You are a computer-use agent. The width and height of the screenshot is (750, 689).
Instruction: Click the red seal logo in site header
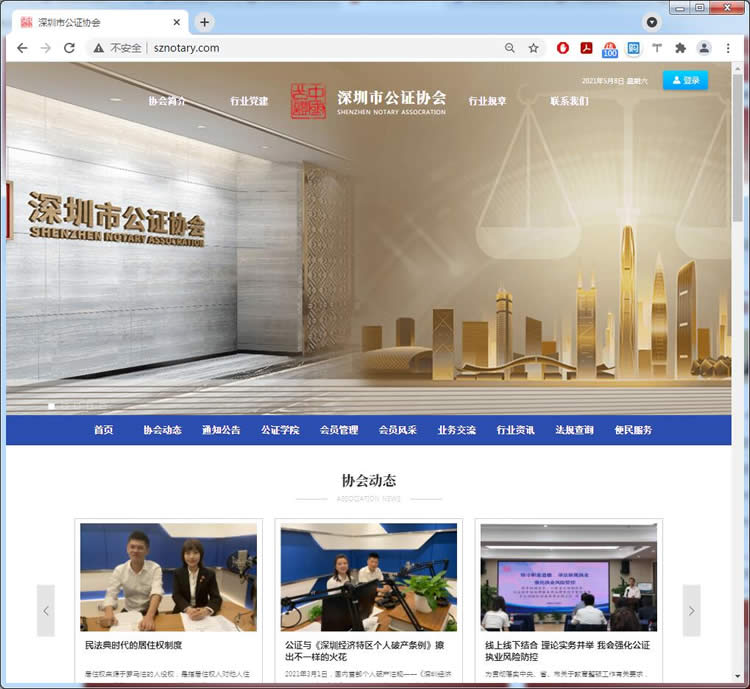309,101
